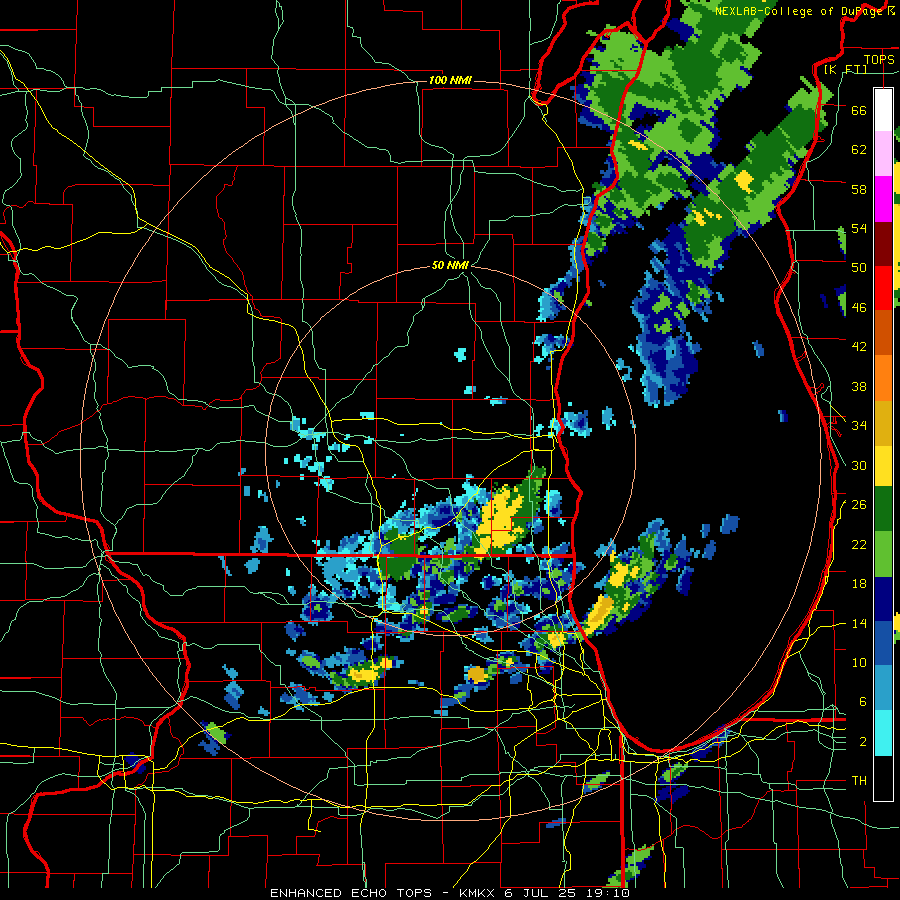This screenshot has height=900, width=900.
Task: Click the black threshold swatch at bar bottom
Action: tap(883, 778)
